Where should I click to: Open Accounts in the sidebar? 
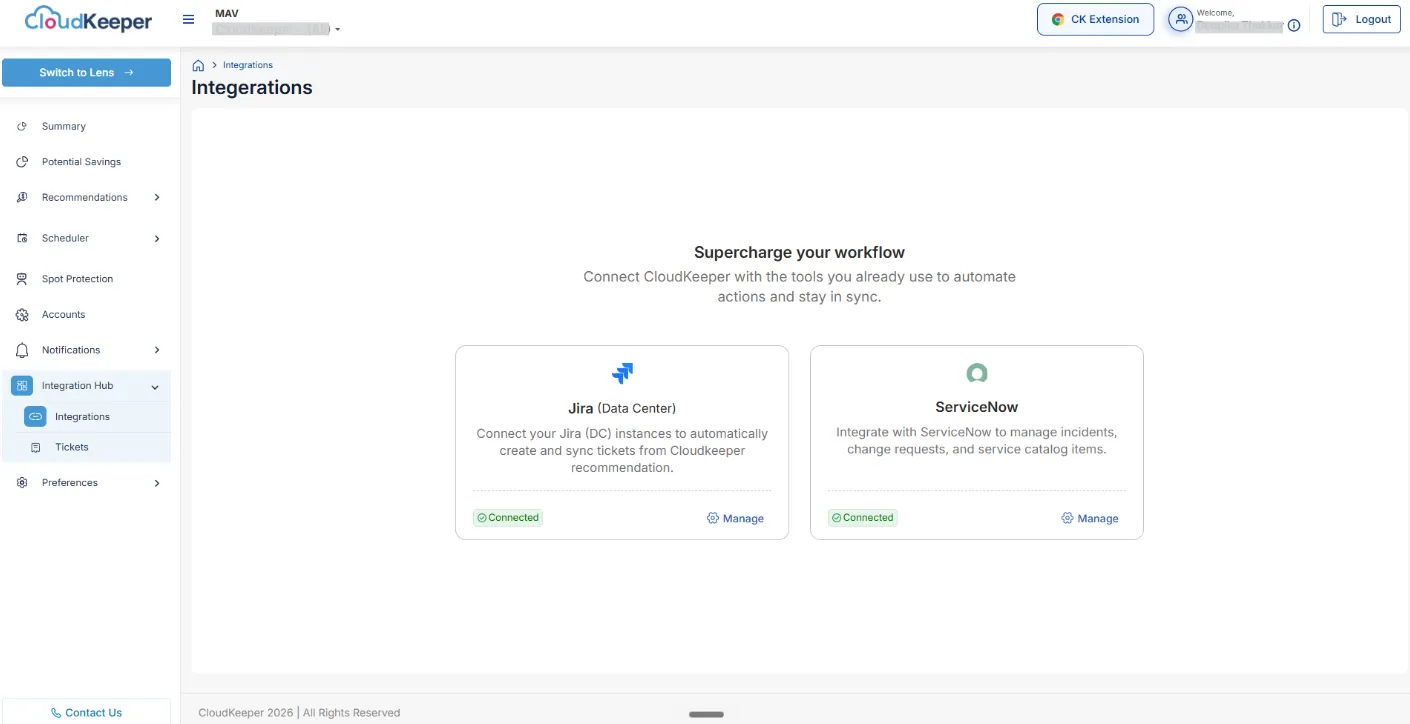point(63,315)
